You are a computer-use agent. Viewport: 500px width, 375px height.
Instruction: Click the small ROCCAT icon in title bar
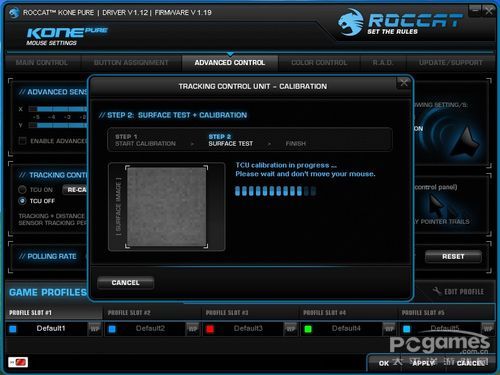click(14, 13)
